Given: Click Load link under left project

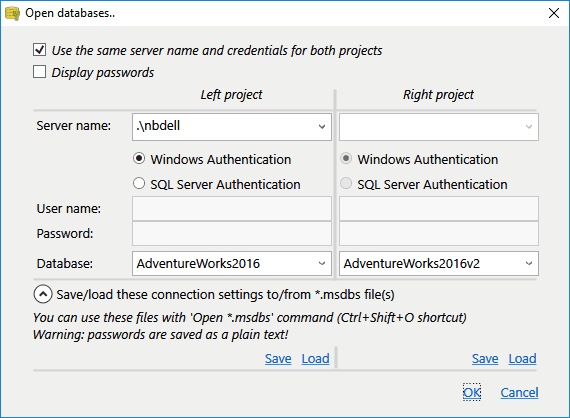Looking at the screenshot, I should pos(316,359).
